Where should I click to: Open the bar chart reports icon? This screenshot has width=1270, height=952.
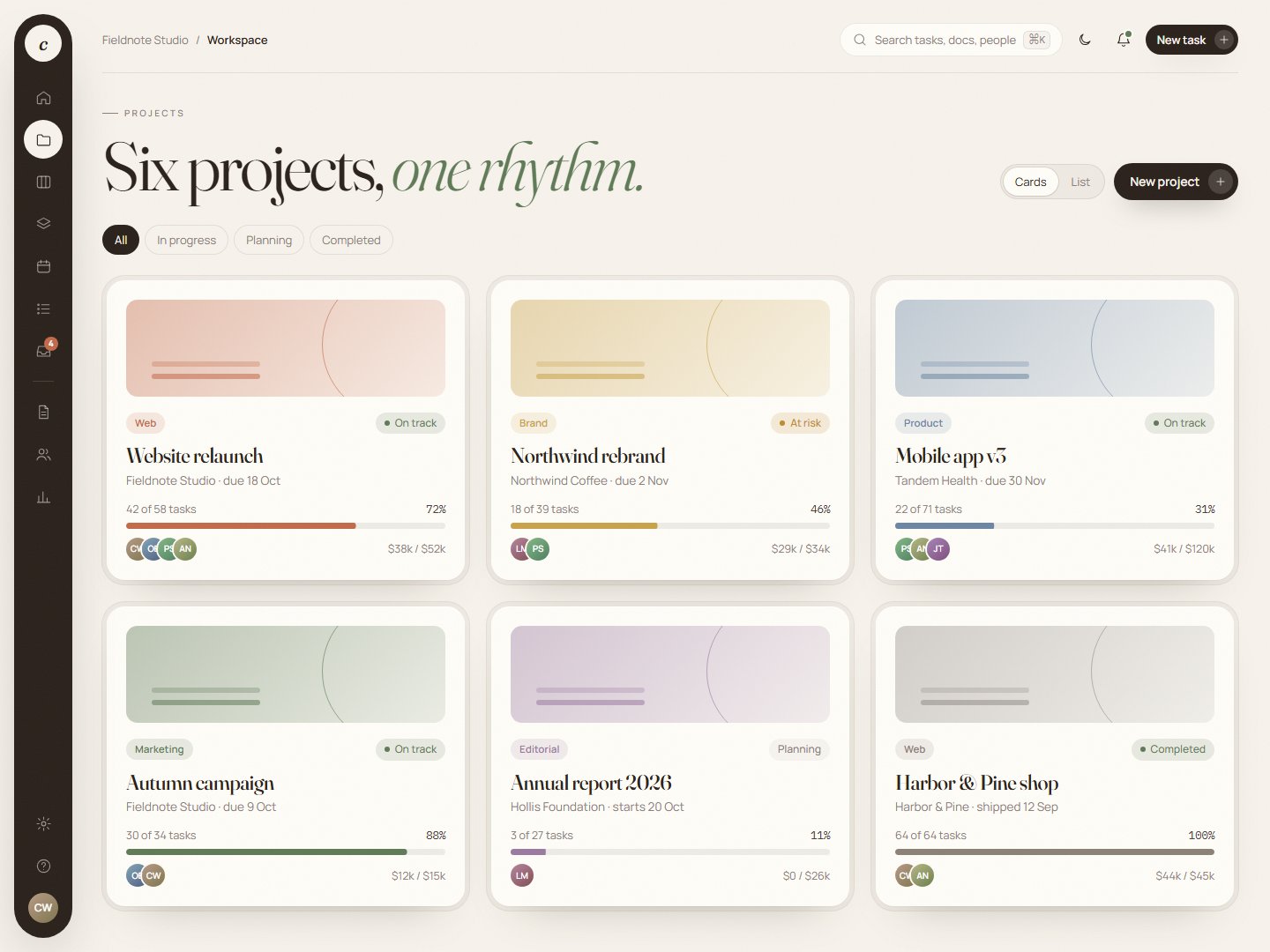point(43,497)
